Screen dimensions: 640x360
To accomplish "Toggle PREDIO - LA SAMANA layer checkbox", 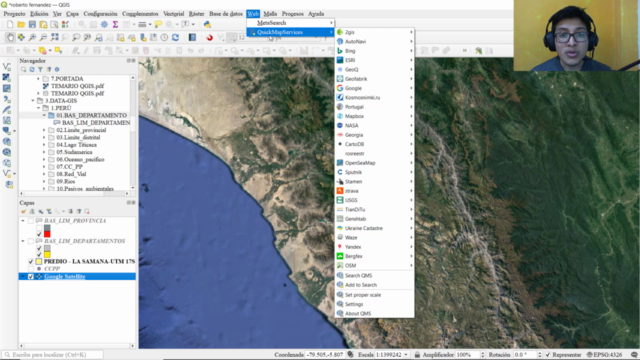I will click(31, 261).
